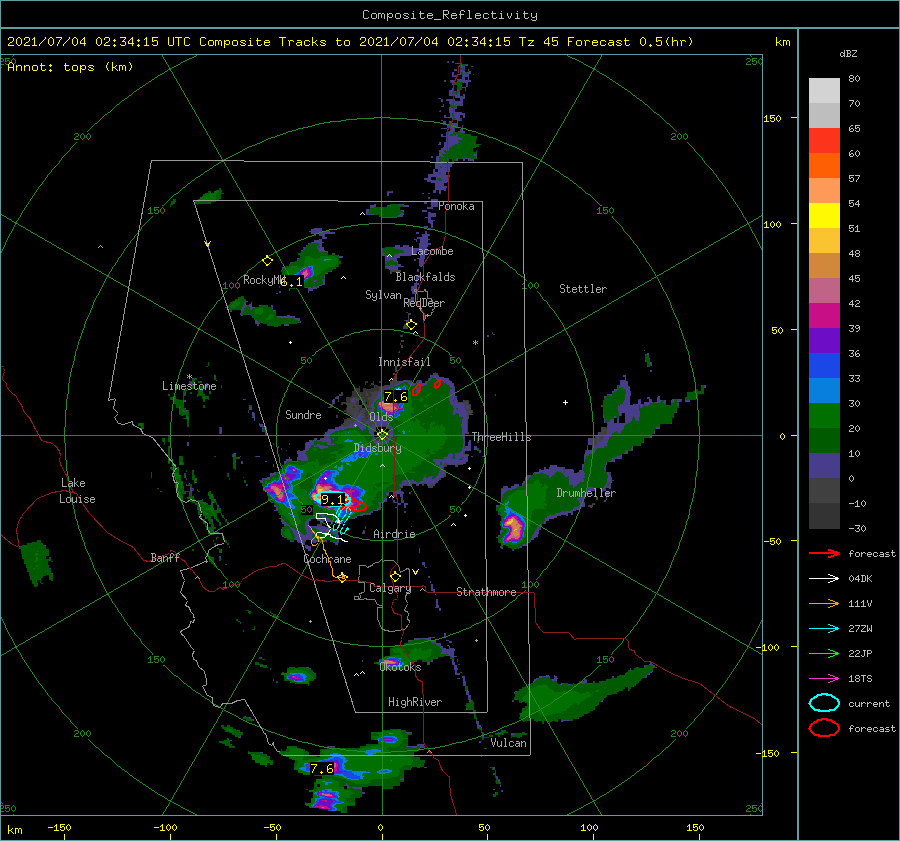The height and width of the screenshot is (841, 900).
Task: Click the Ponoka city label
Action: pyautogui.click(x=456, y=206)
